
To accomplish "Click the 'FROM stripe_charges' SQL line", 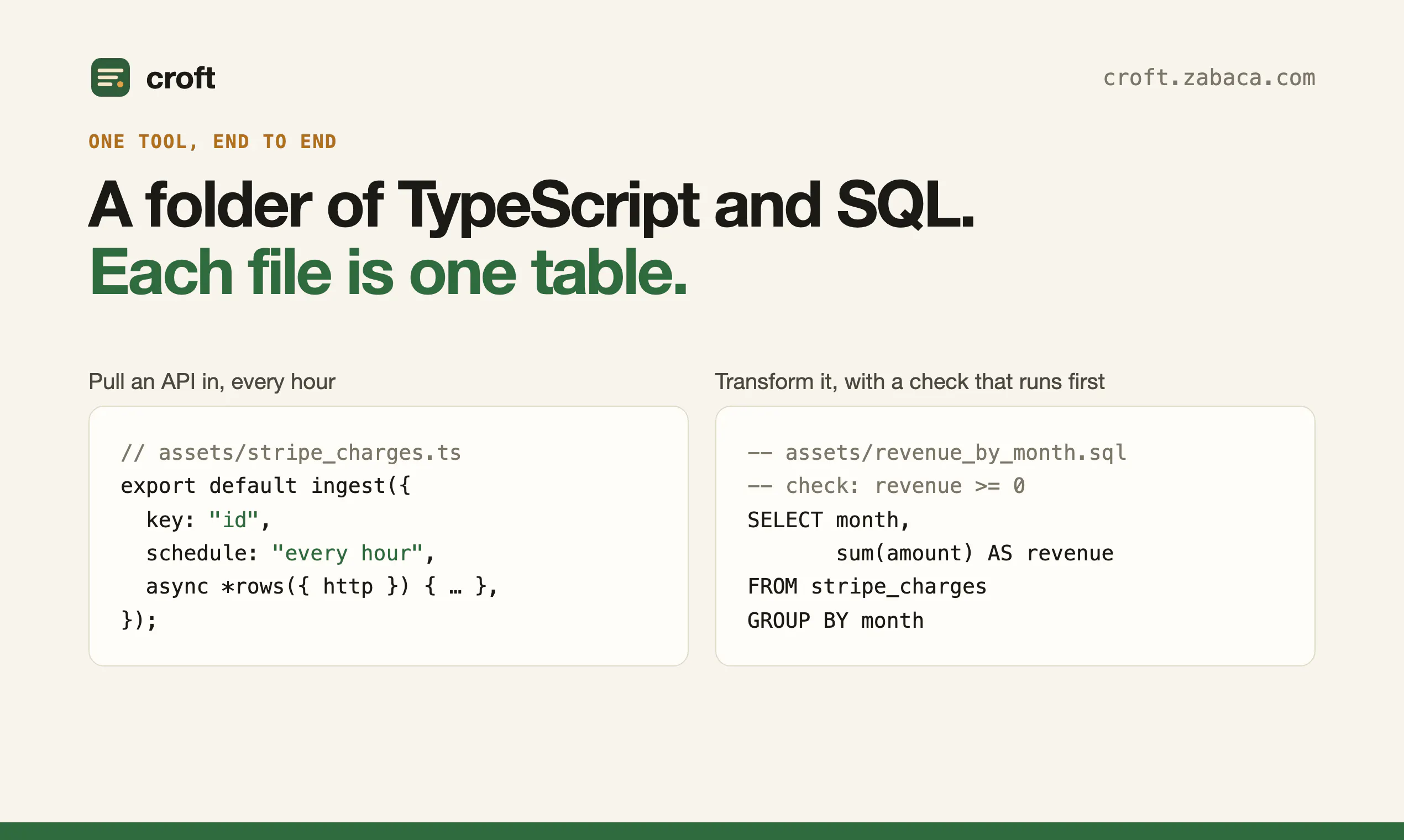I will click(867, 587).
